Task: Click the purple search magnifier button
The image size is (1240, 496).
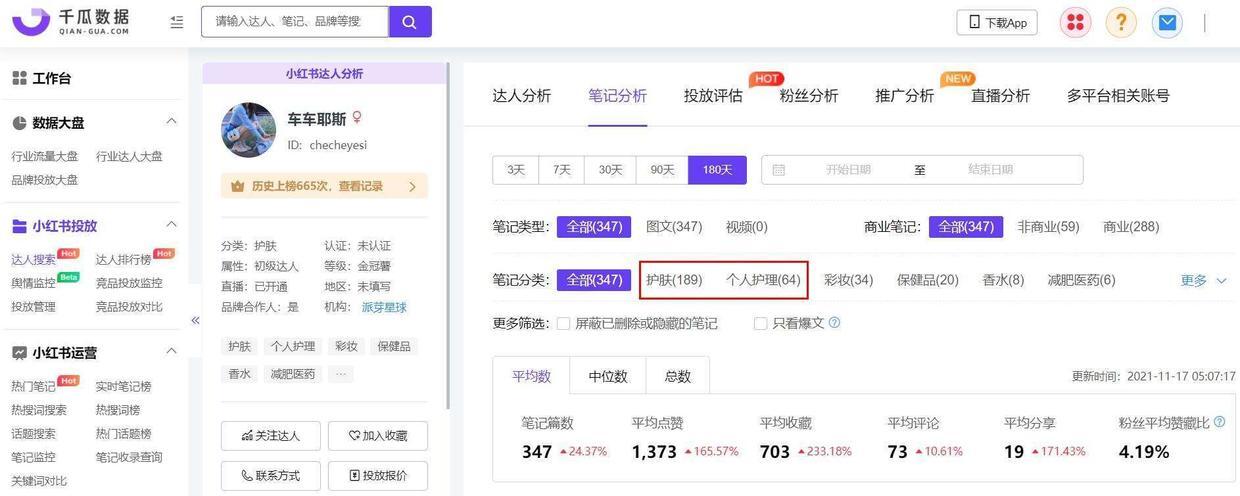Action: 410,22
